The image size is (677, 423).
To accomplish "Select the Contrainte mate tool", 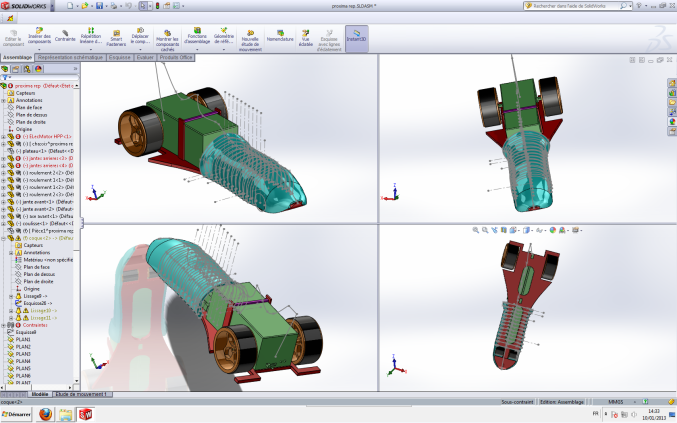I will click(x=65, y=36).
